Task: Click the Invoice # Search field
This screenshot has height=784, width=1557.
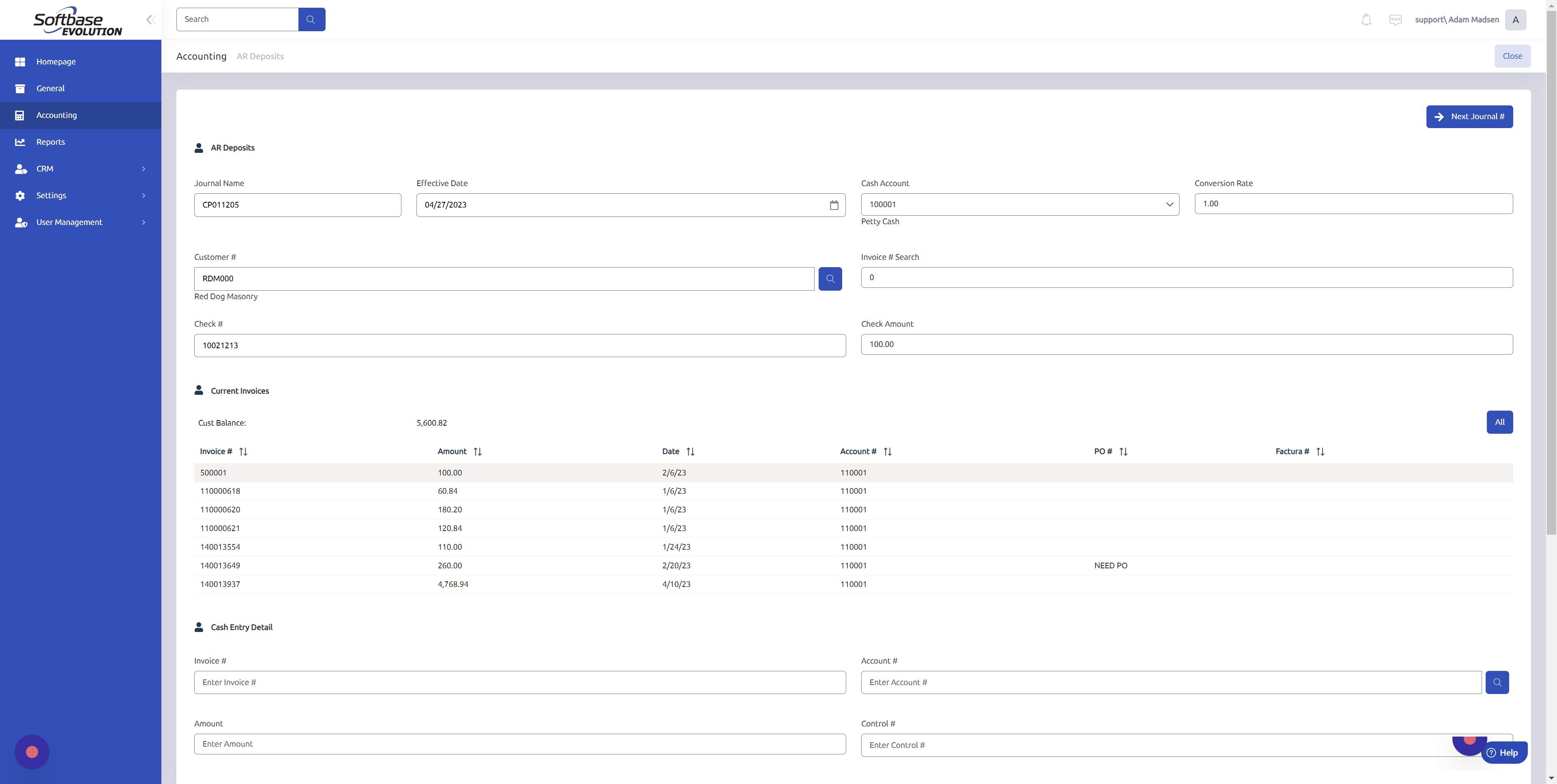Action: (1186, 277)
